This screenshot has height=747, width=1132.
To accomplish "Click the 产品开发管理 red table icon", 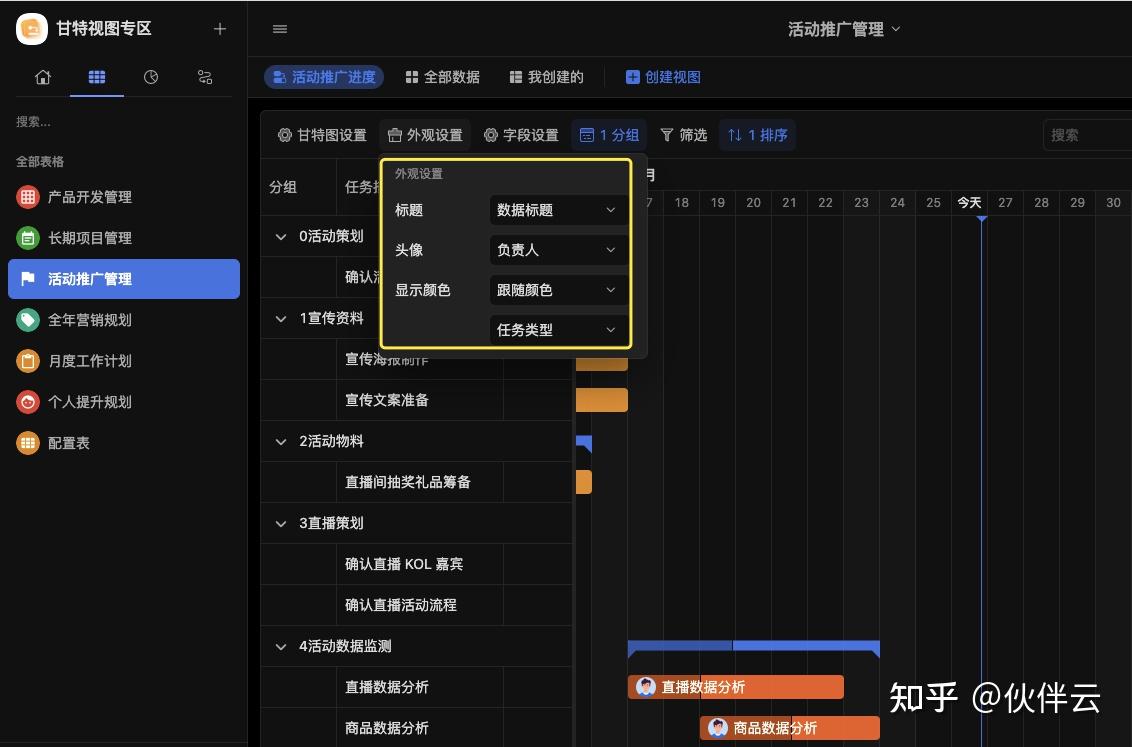I will coord(28,197).
